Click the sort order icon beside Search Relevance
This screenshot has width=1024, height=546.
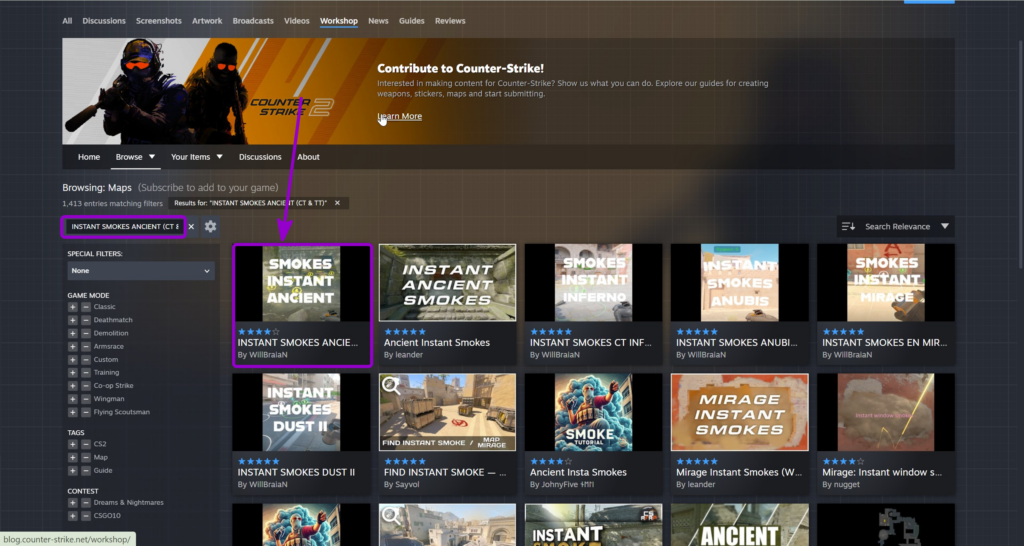(848, 227)
